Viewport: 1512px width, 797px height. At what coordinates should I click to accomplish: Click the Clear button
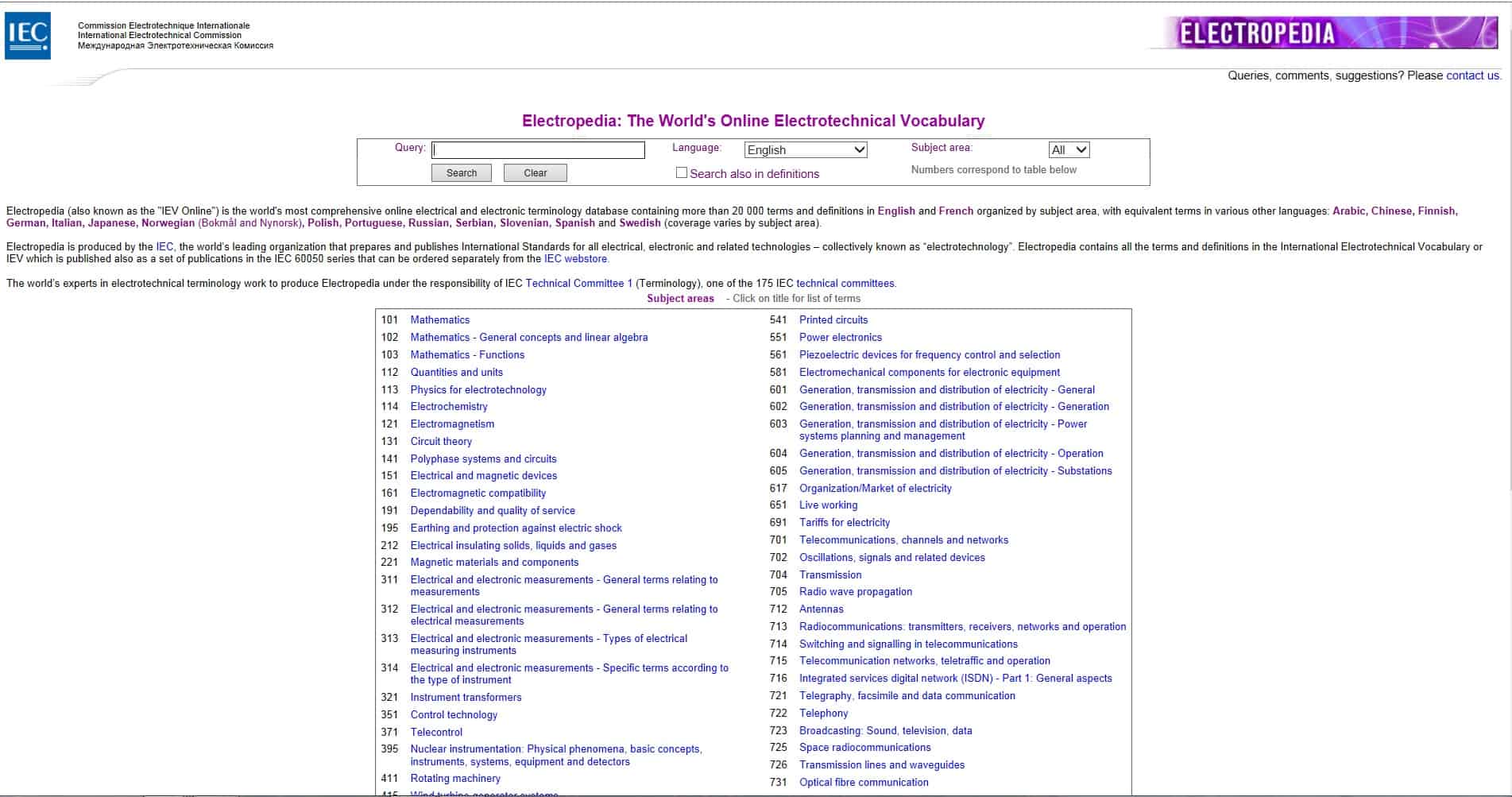click(536, 172)
